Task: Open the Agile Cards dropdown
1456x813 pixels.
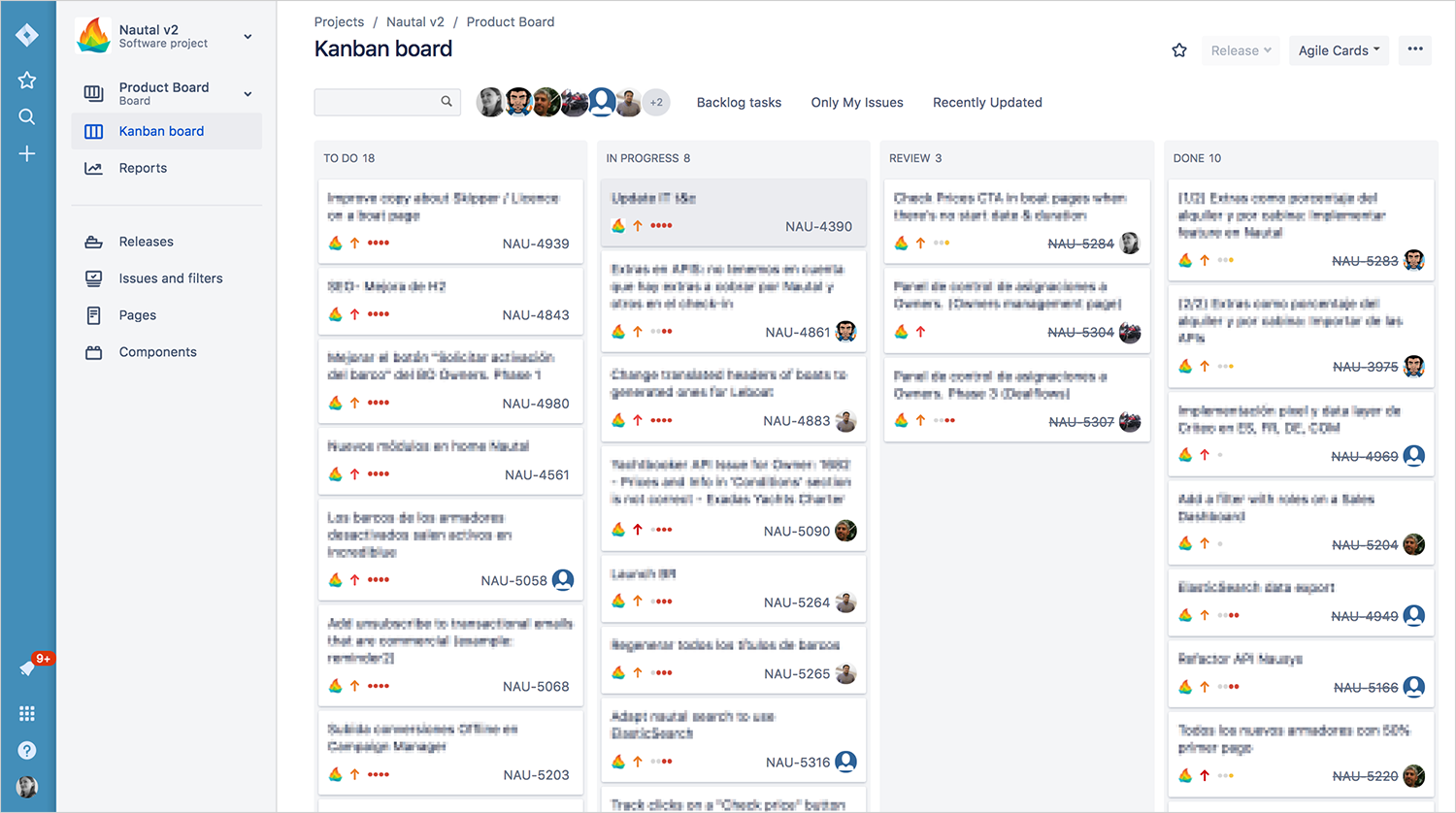Action: [x=1340, y=50]
